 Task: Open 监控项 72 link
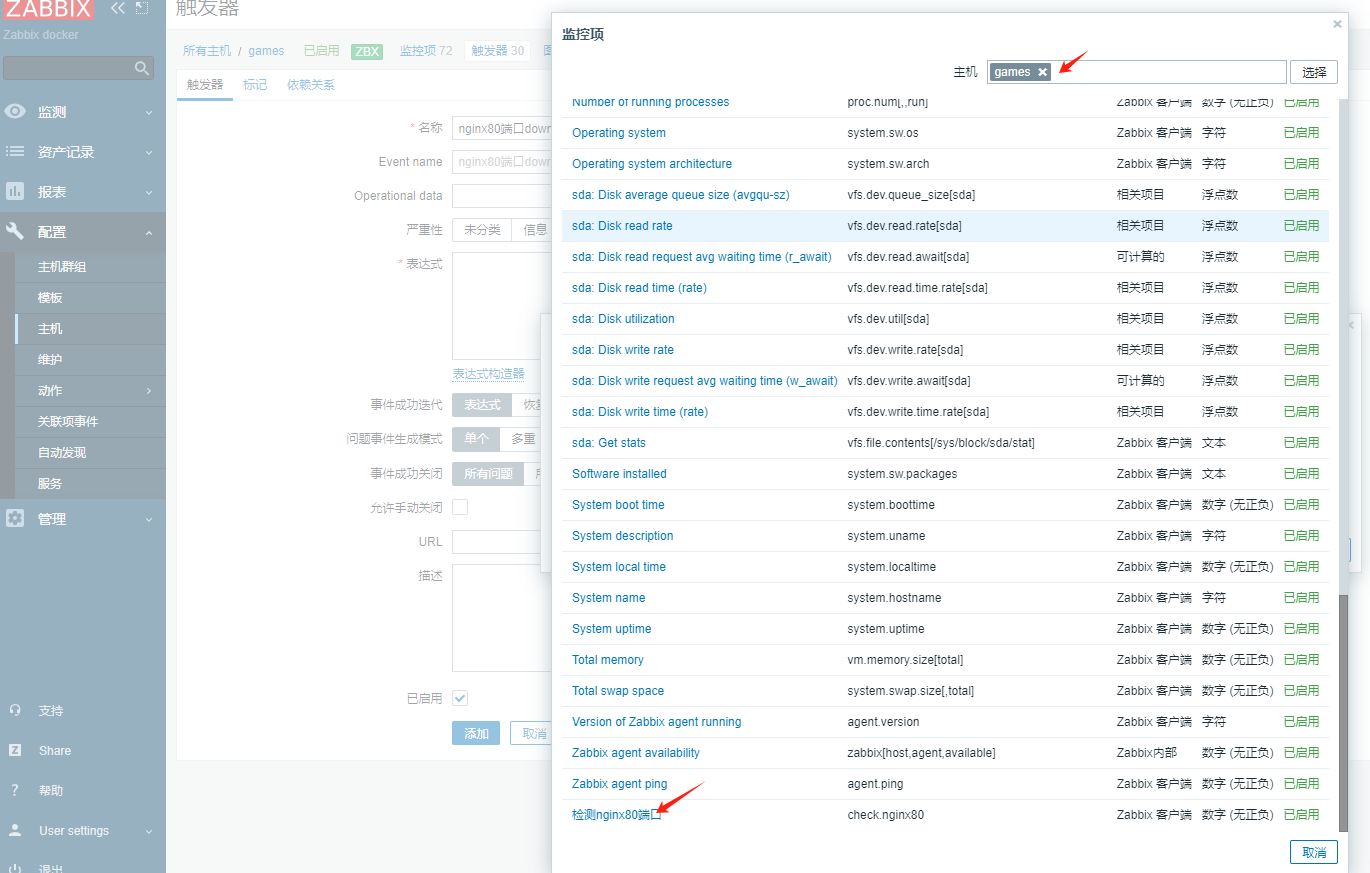[426, 51]
